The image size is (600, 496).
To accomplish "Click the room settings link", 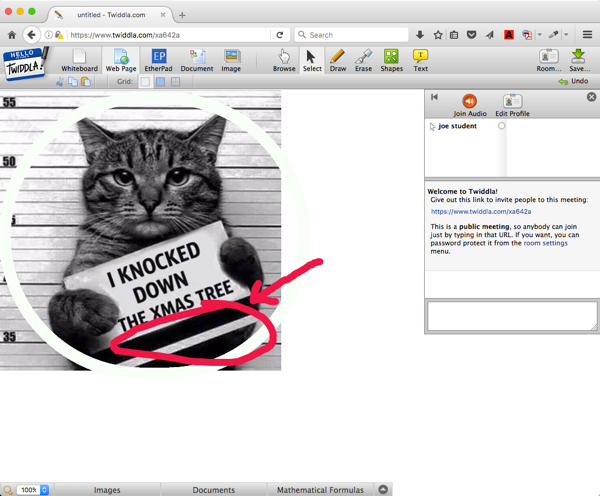I will [545, 243].
